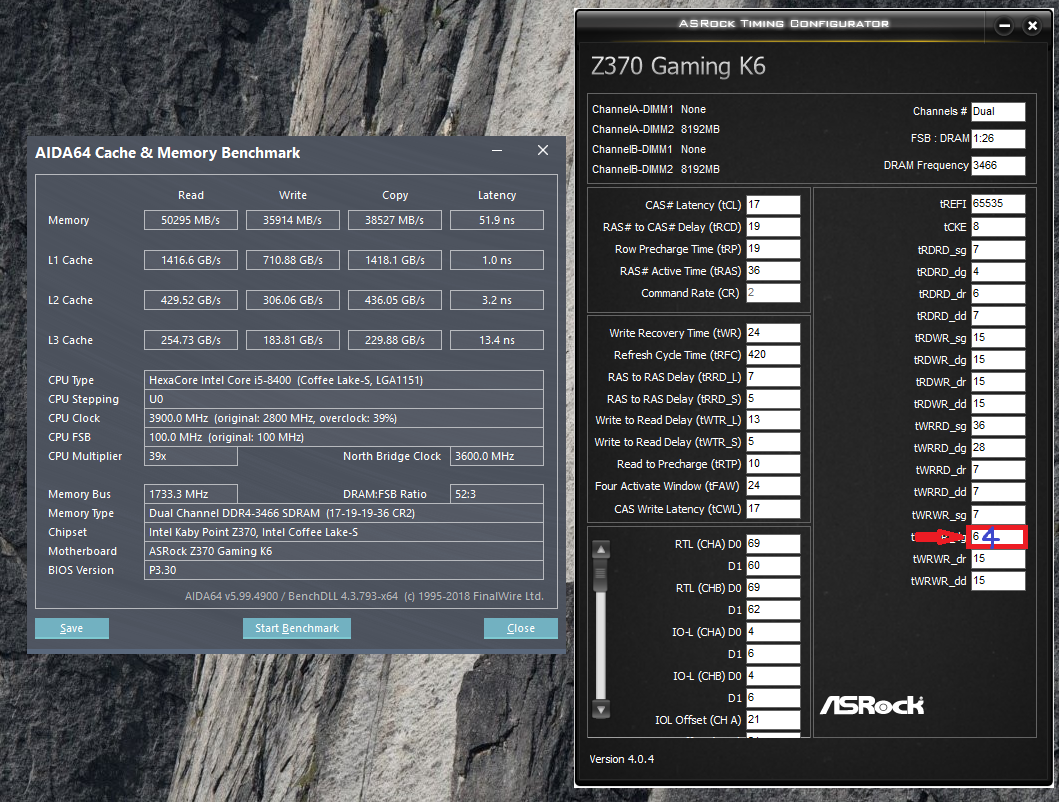Click the RTL list scrollbar thumb
The image size is (1059, 802).
tap(600, 576)
